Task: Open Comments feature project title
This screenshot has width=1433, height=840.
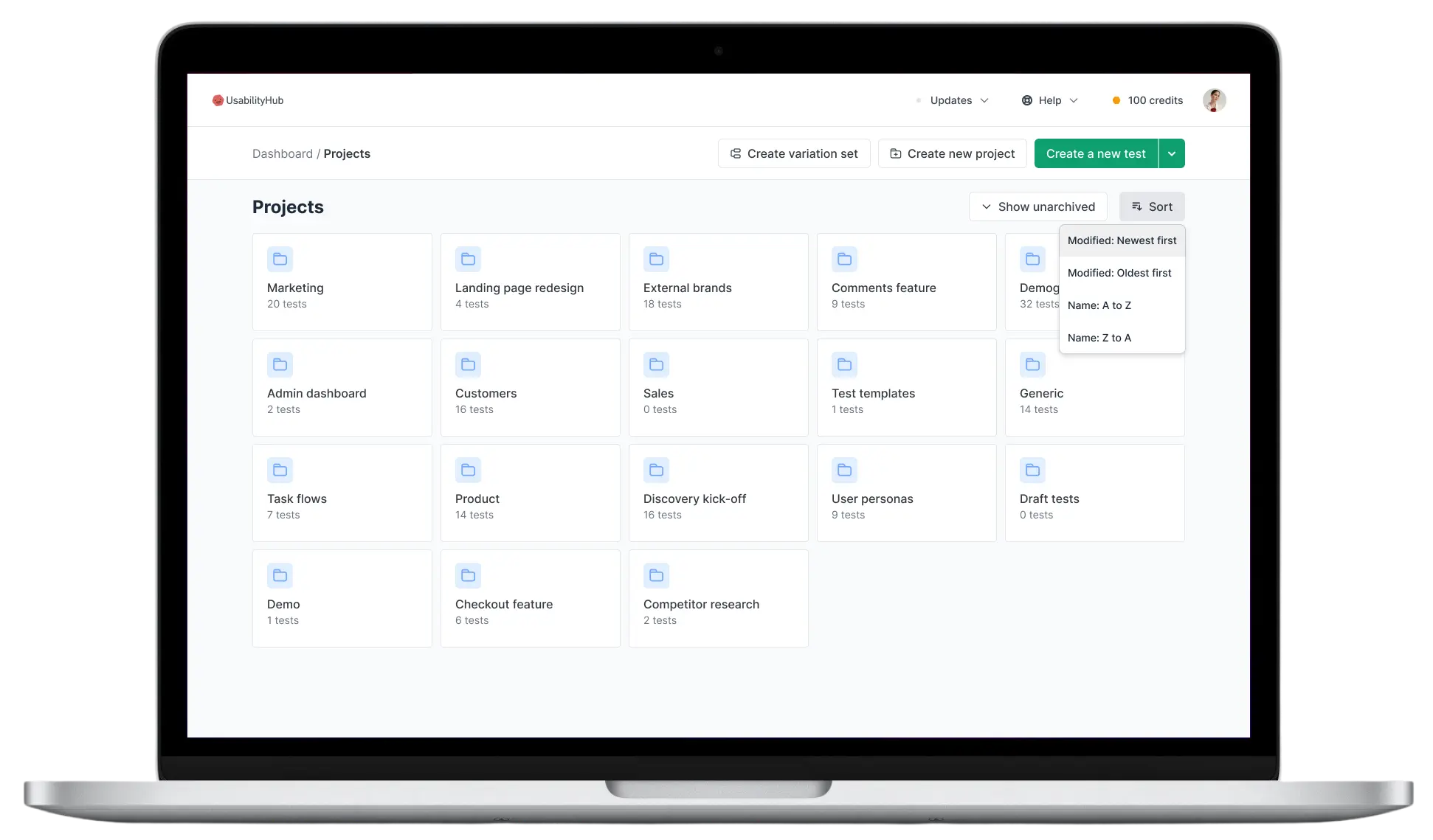Action: coord(884,288)
